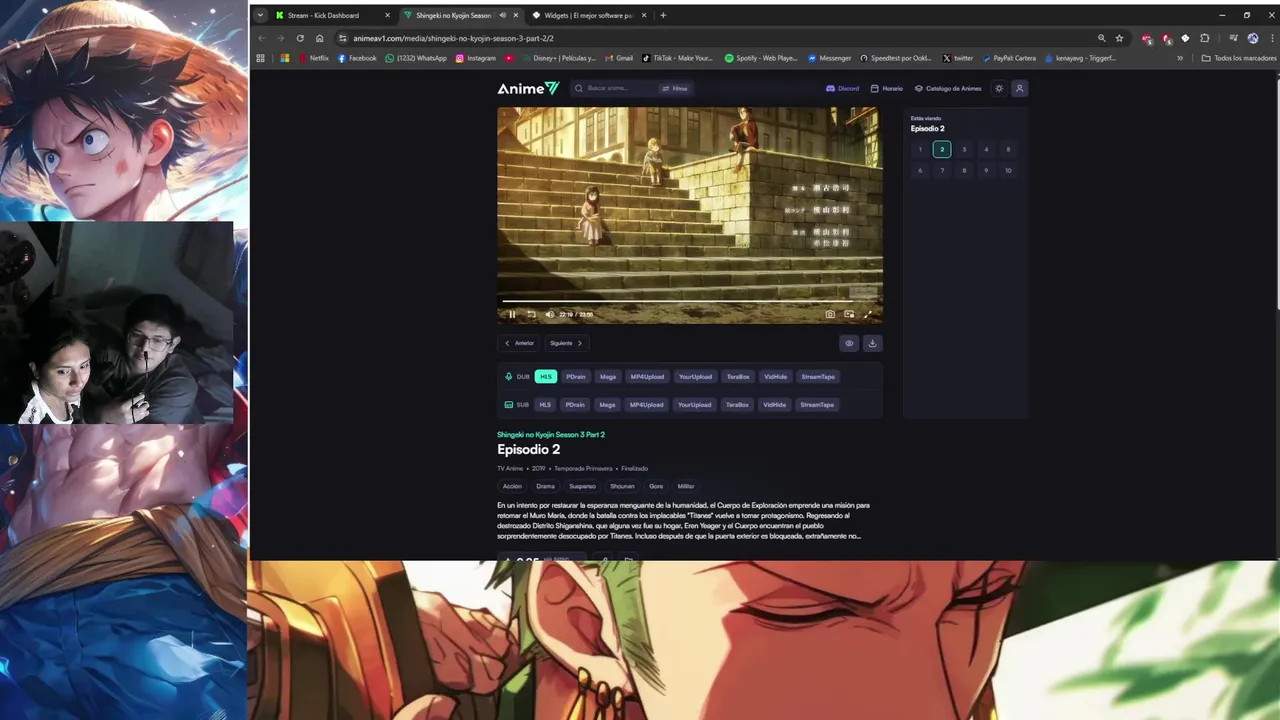This screenshot has width=1280, height=720.
Task: Bookmark this page with star icon
Action: (x=1119, y=38)
